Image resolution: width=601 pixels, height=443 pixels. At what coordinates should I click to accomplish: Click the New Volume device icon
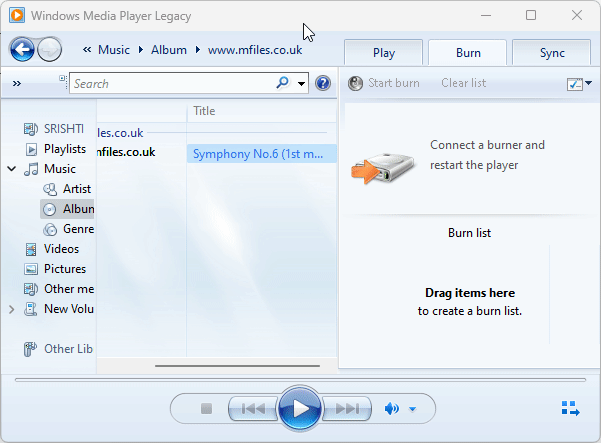coord(30,309)
